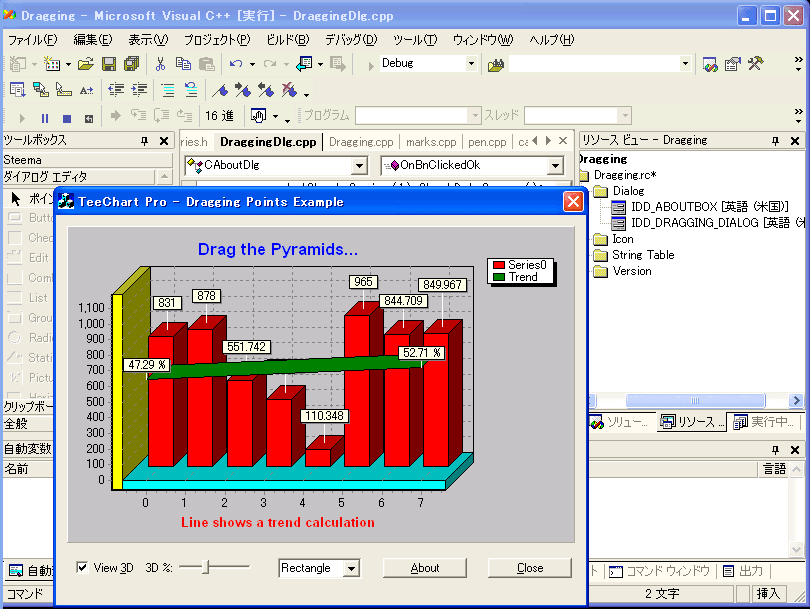
Task: Open the 編集(E) menu
Action: (x=92, y=40)
